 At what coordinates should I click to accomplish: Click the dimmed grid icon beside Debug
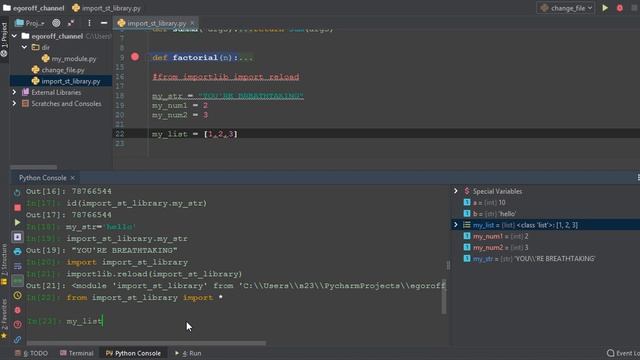coord(634,8)
